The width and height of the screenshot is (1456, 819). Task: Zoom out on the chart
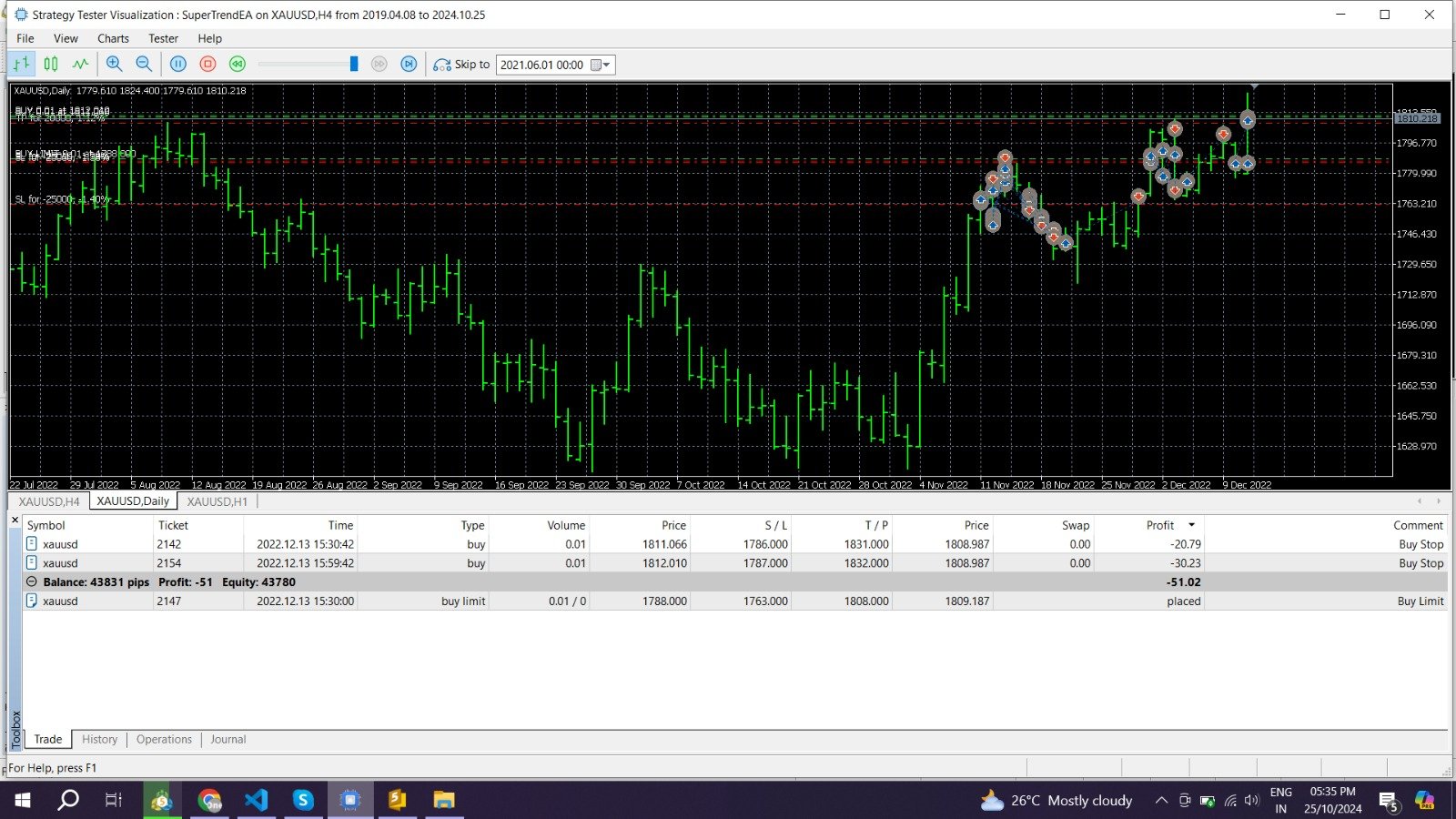pos(144,64)
